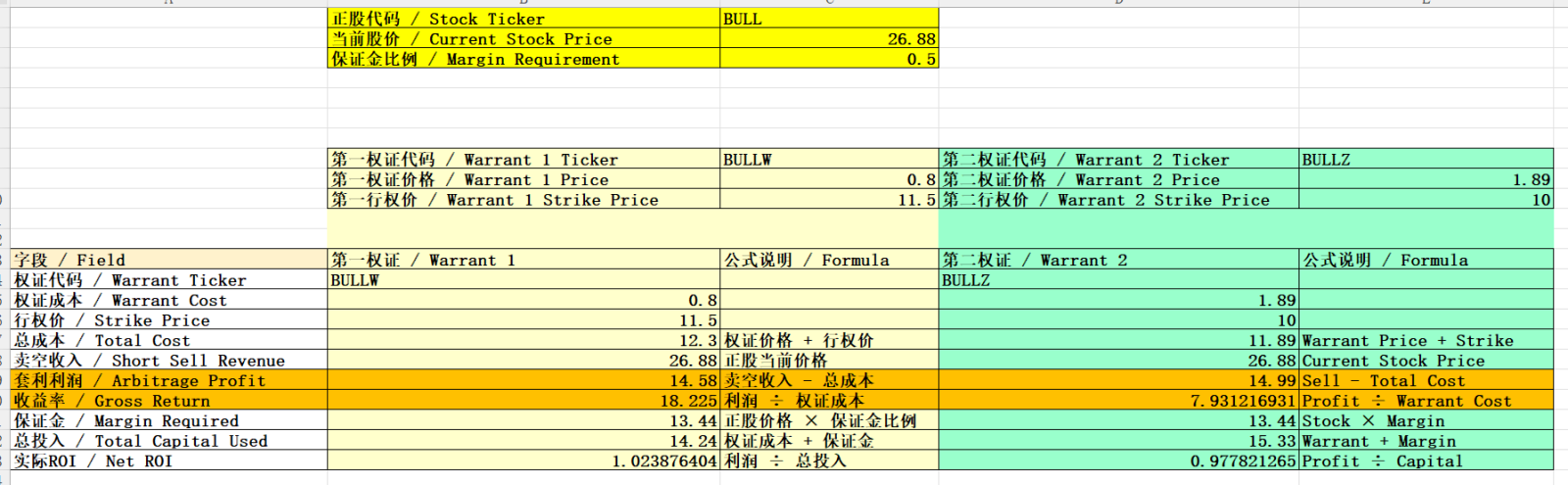Select the 'Warrant 1 Ticker' label cell

[x=523, y=160]
